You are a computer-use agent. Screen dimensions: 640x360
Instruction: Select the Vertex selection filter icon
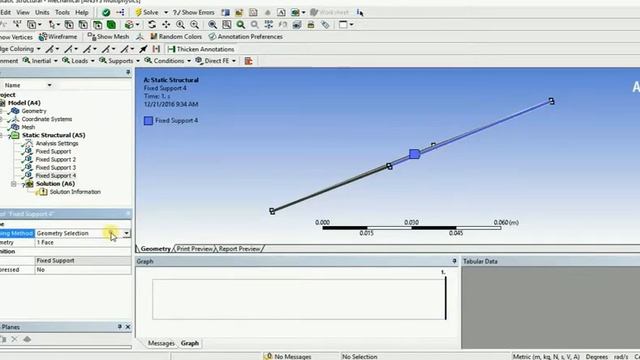click(69, 25)
